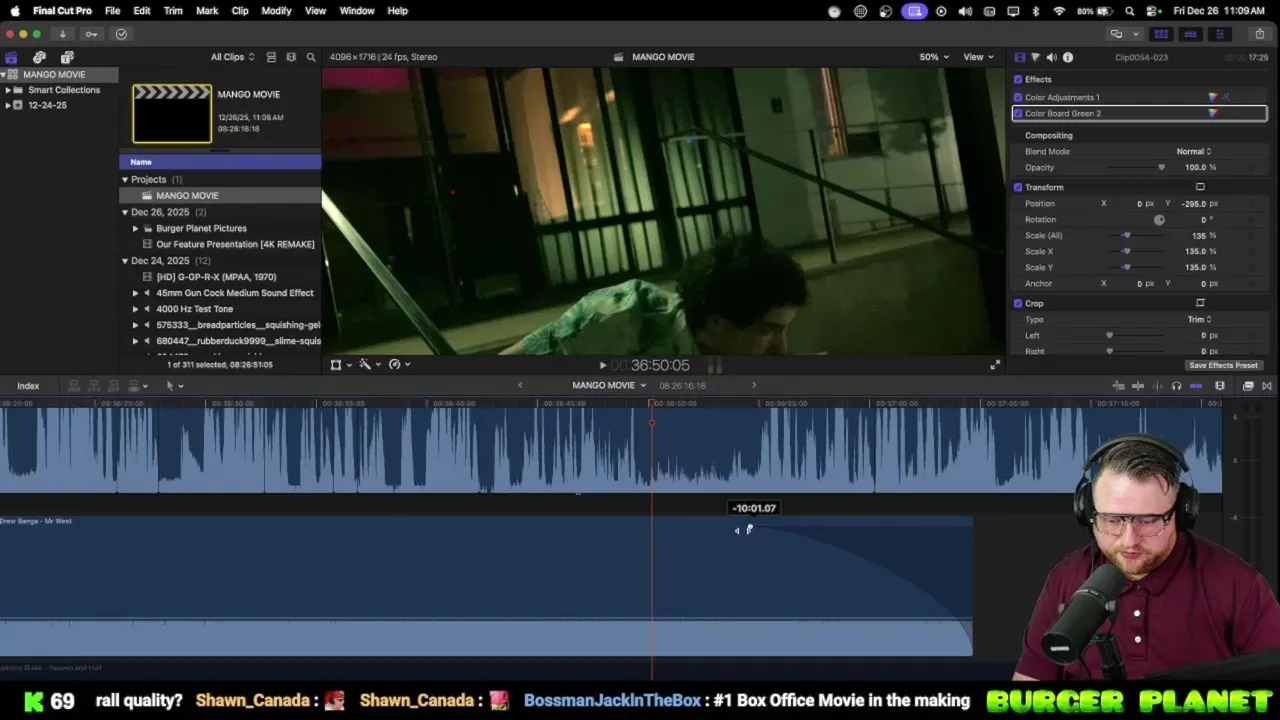Open the timeline clip appearance options
Viewport: 1280px width, 720px height.
(x=1220, y=386)
